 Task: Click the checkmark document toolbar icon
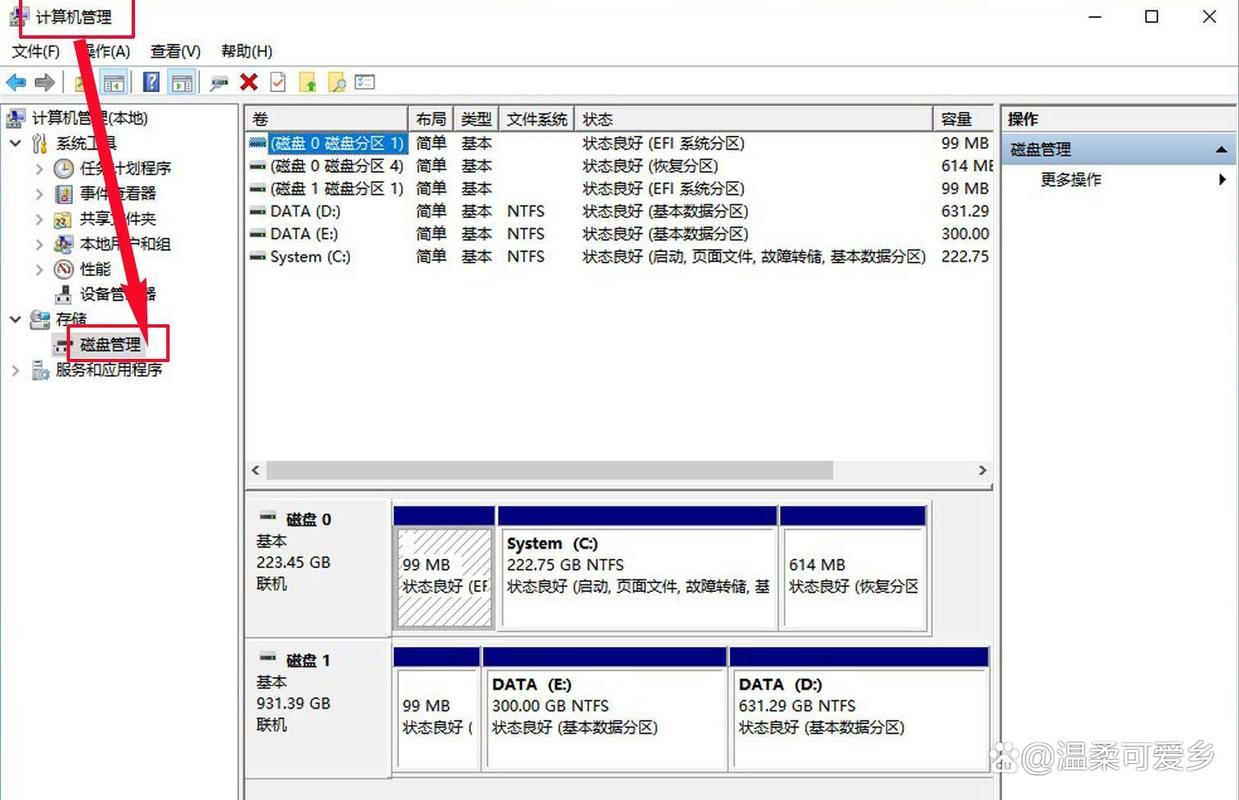[x=276, y=82]
